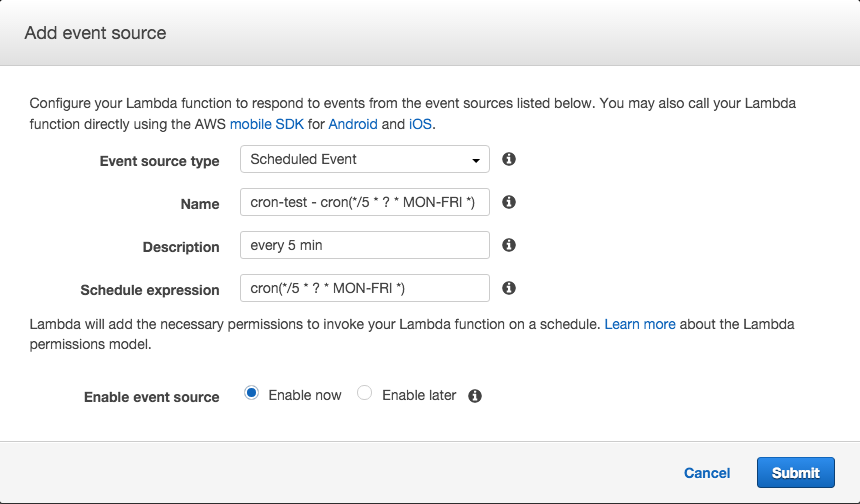Click the Submit button

coord(796,473)
